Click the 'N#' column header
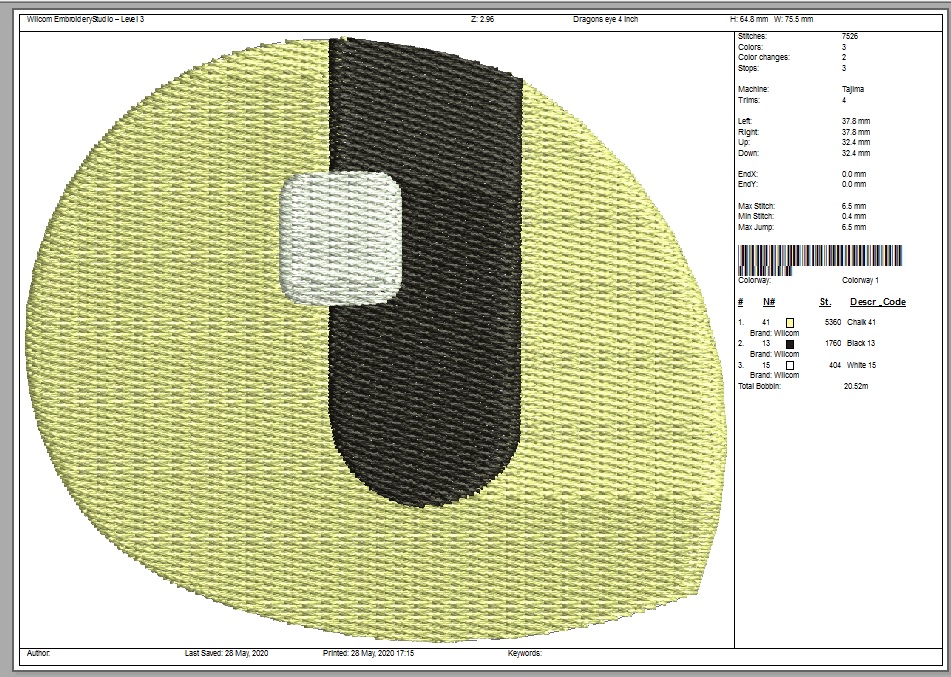This screenshot has height=677, width=951. pyautogui.click(x=768, y=302)
